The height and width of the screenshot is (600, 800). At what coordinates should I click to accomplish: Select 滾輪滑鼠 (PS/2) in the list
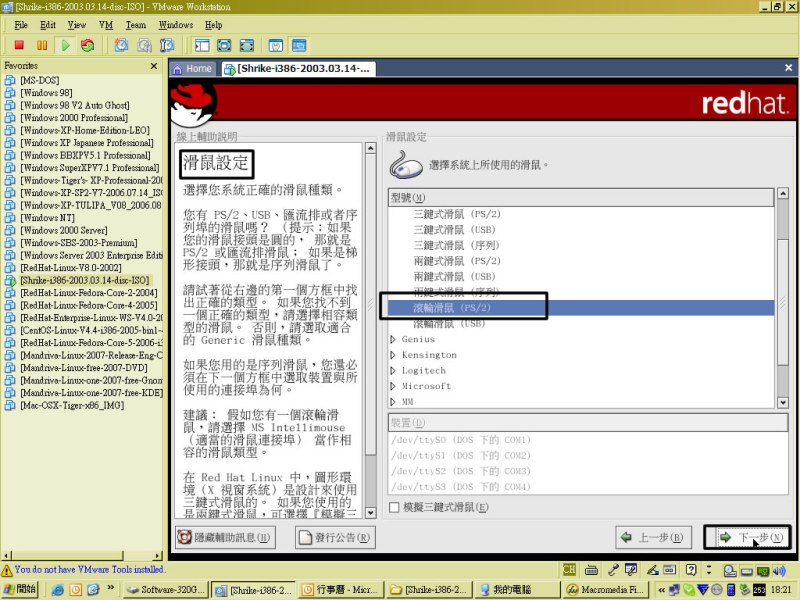point(581,308)
